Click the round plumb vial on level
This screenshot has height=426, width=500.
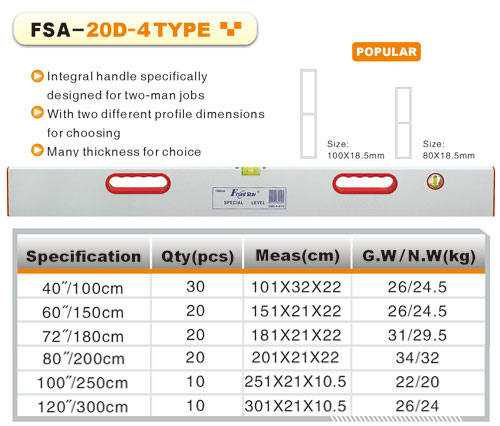(435, 181)
